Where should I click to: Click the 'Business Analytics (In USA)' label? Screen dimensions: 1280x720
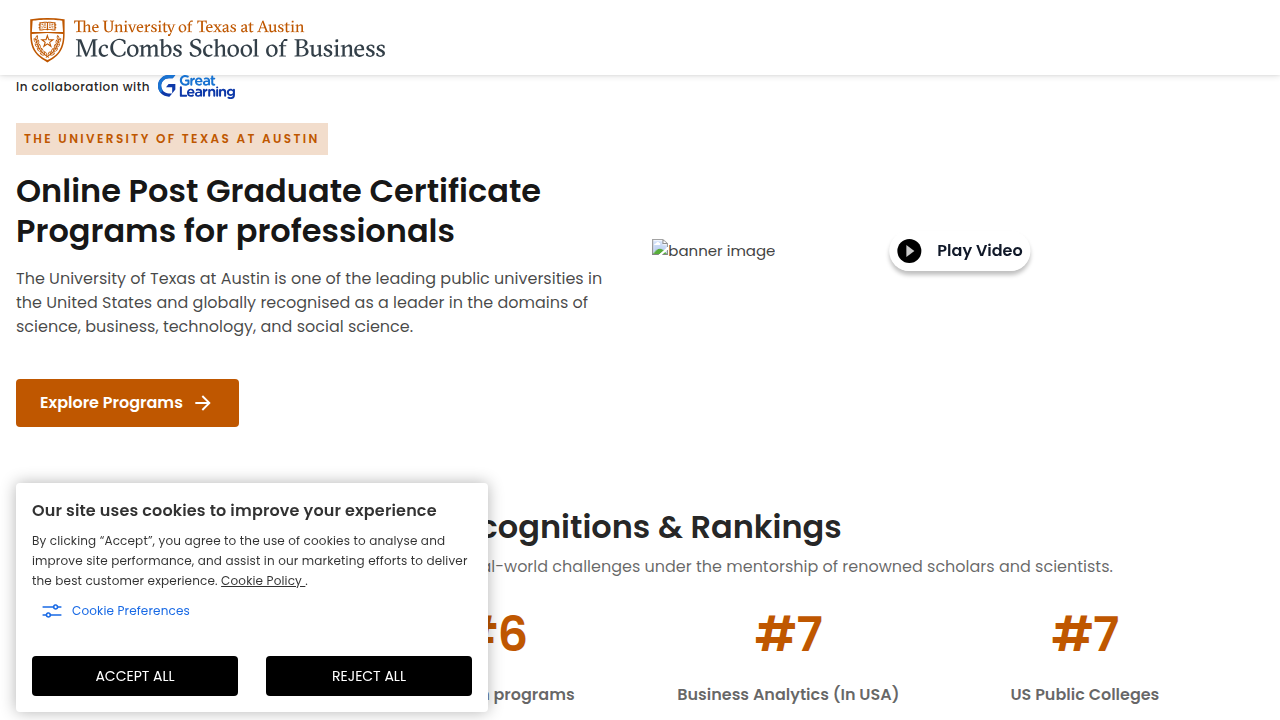[x=788, y=694]
